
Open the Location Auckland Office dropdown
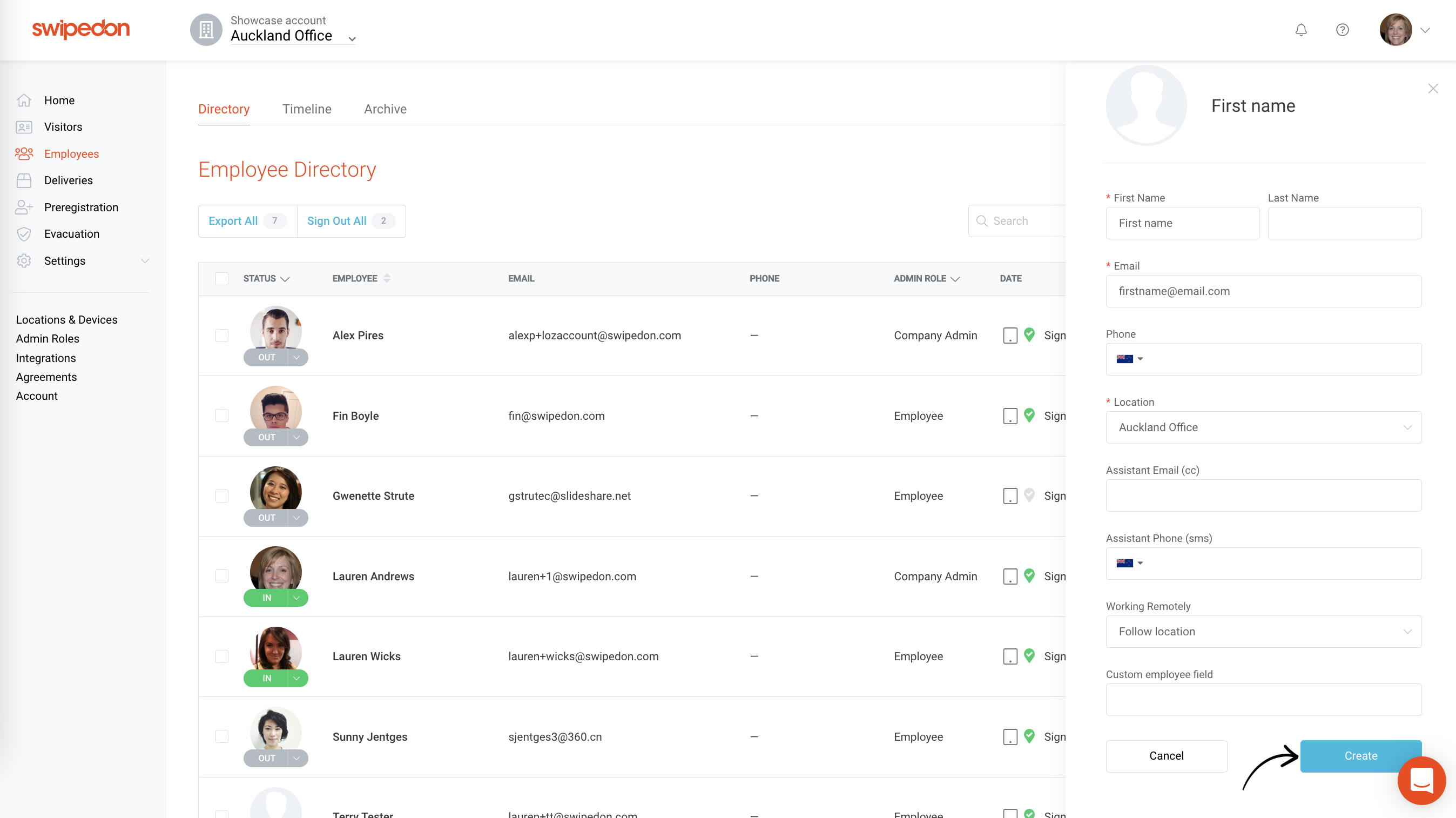click(x=1263, y=427)
